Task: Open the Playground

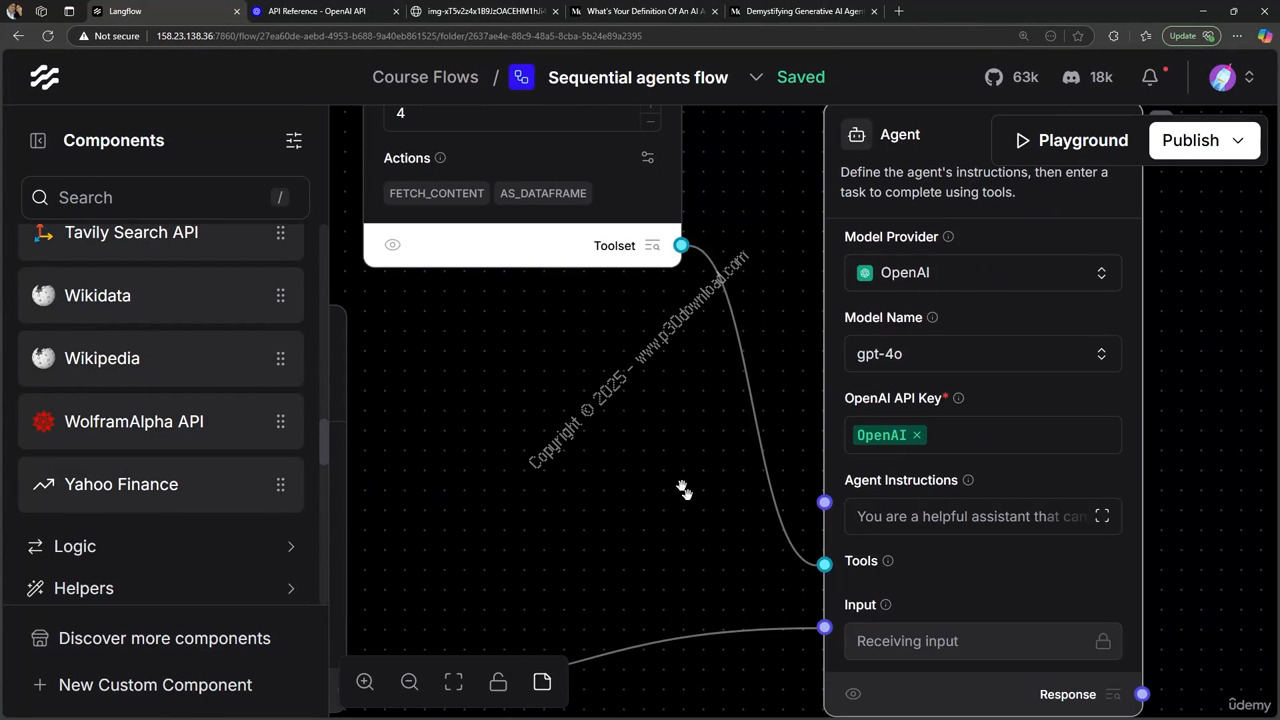Action: [x=1071, y=140]
